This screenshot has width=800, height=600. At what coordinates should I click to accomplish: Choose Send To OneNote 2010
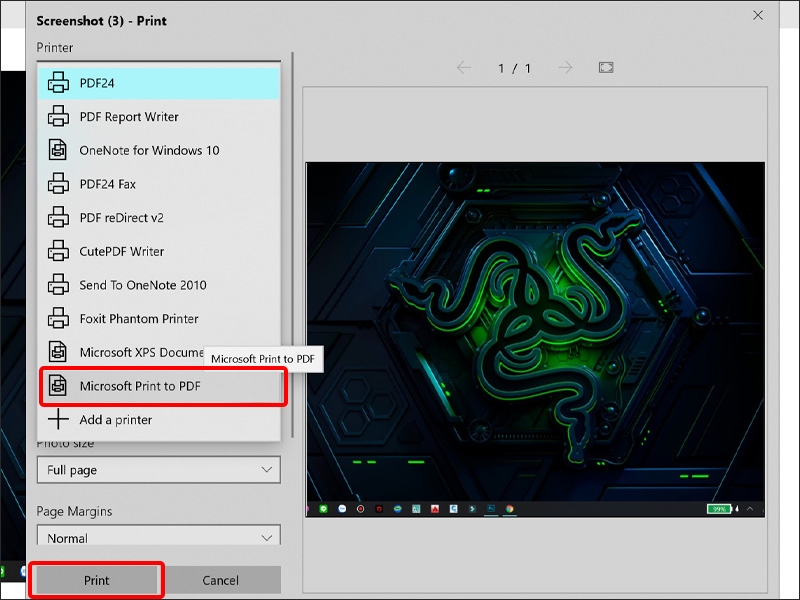[159, 285]
